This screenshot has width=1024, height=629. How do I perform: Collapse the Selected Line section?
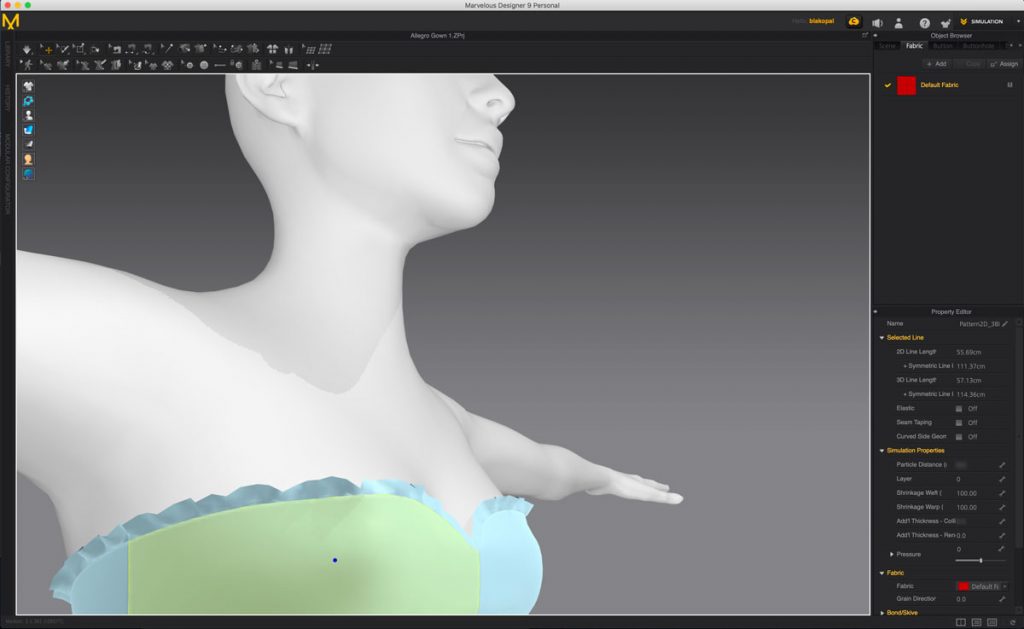pyautogui.click(x=882, y=338)
